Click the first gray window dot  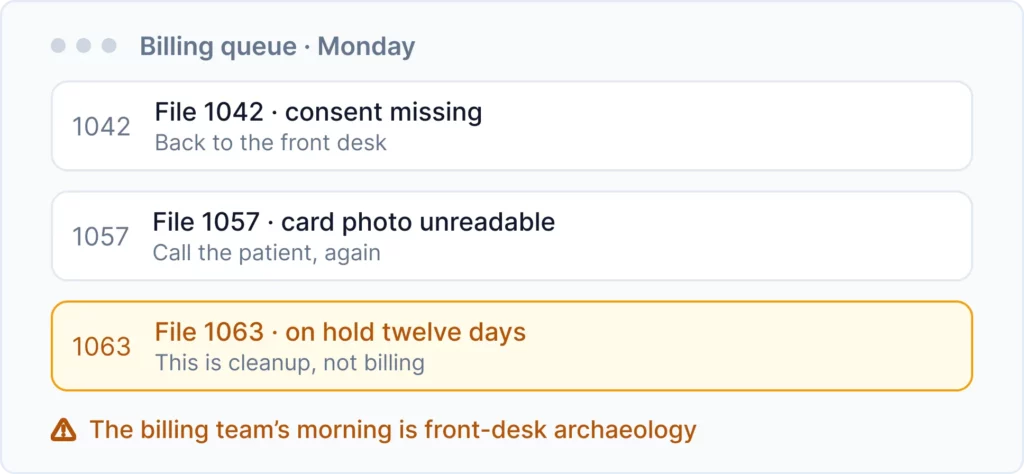[58, 46]
